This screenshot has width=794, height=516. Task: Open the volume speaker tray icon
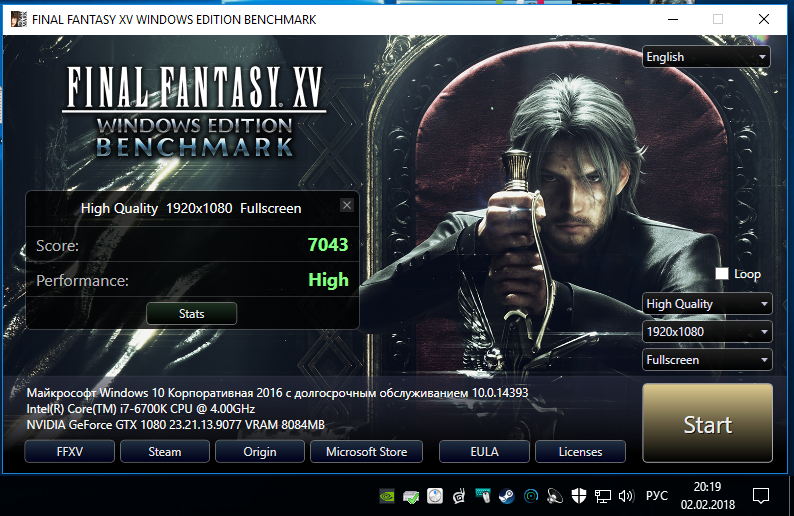pos(626,496)
